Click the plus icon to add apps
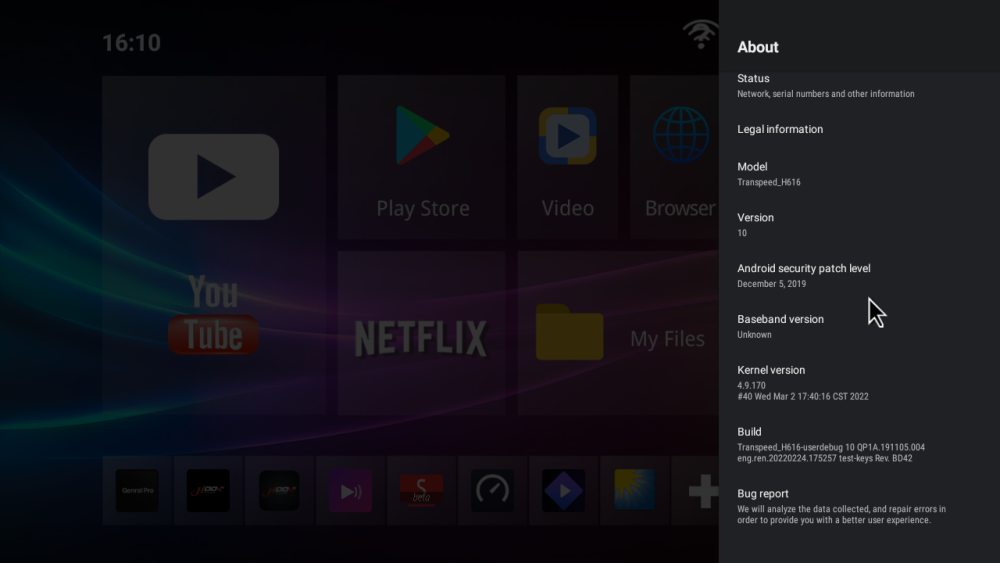 point(703,490)
